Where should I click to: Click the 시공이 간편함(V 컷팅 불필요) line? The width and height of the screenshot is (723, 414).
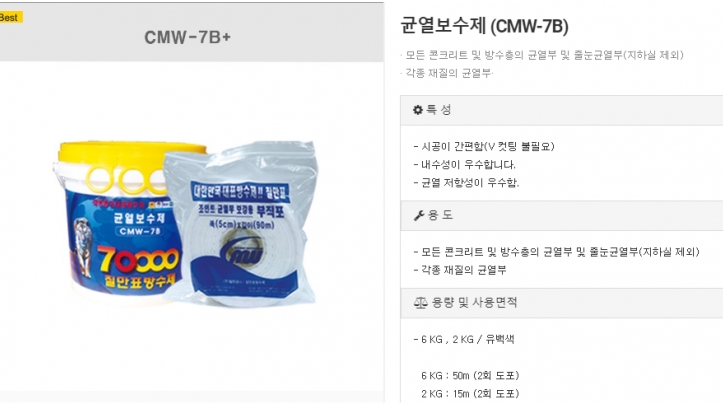[x=484, y=147]
